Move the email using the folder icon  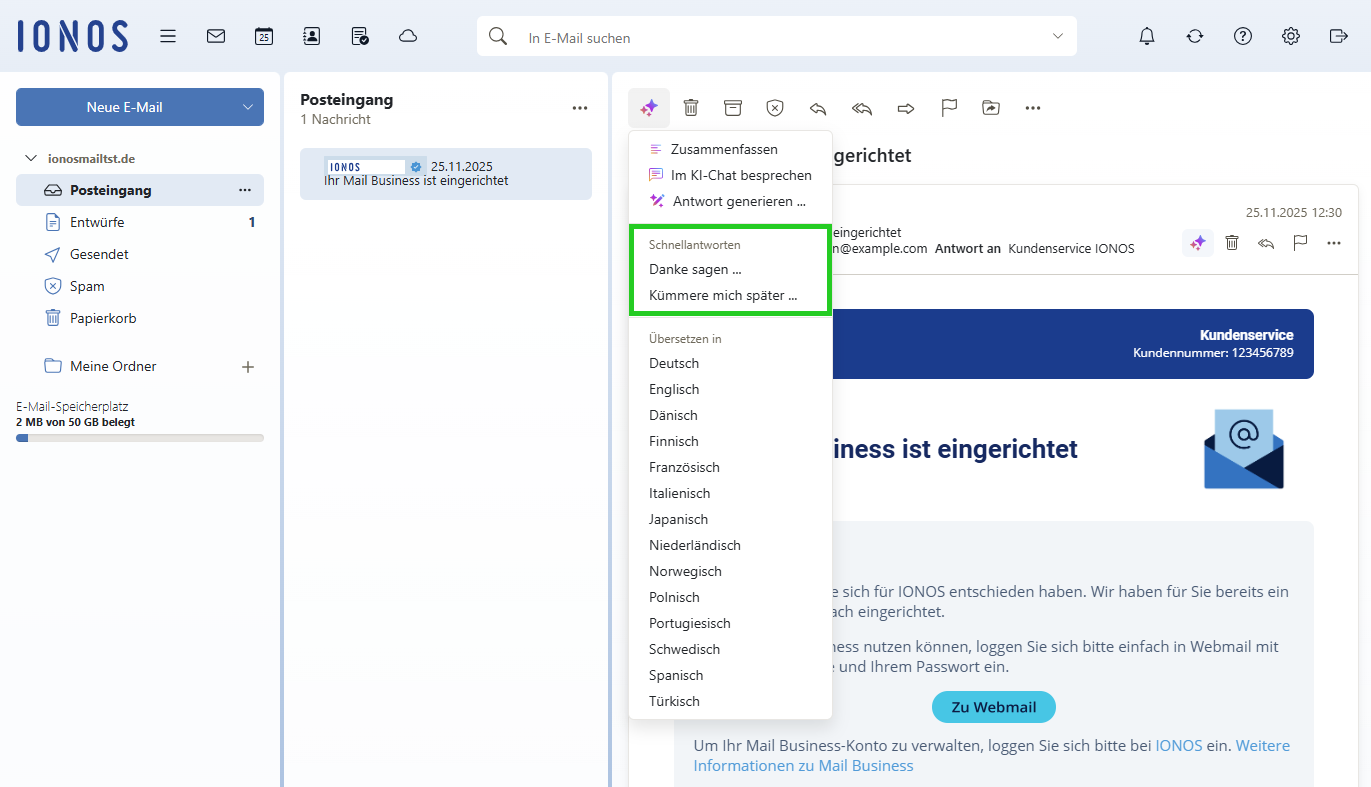990,107
